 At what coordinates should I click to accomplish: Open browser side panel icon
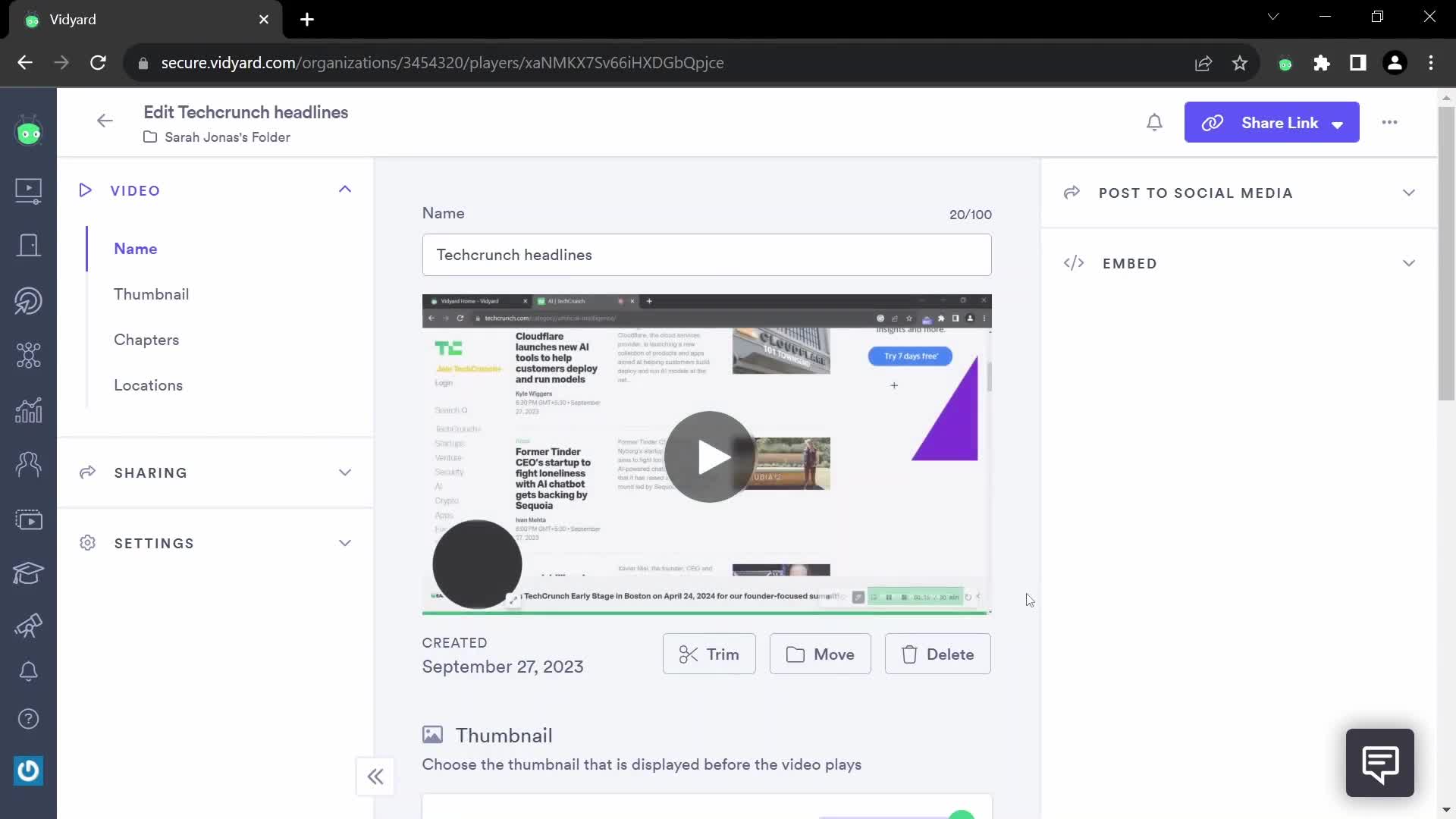coord(1358,63)
